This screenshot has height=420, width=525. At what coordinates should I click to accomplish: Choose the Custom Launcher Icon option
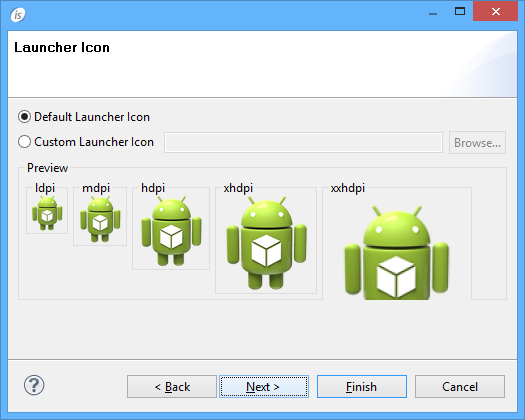pyautogui.click(x=24, y=142)
